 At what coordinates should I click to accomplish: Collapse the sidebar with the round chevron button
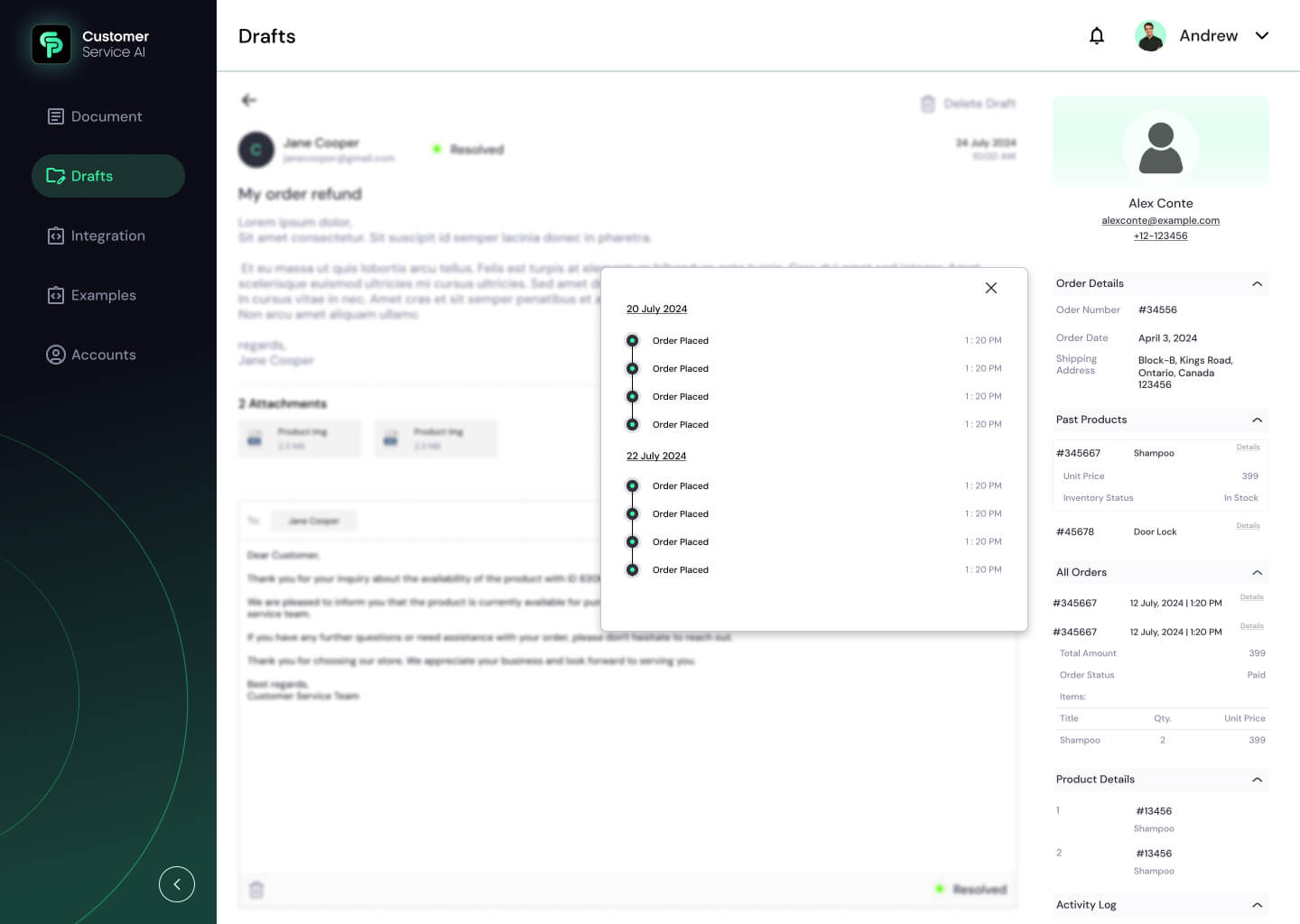[177, 884]
